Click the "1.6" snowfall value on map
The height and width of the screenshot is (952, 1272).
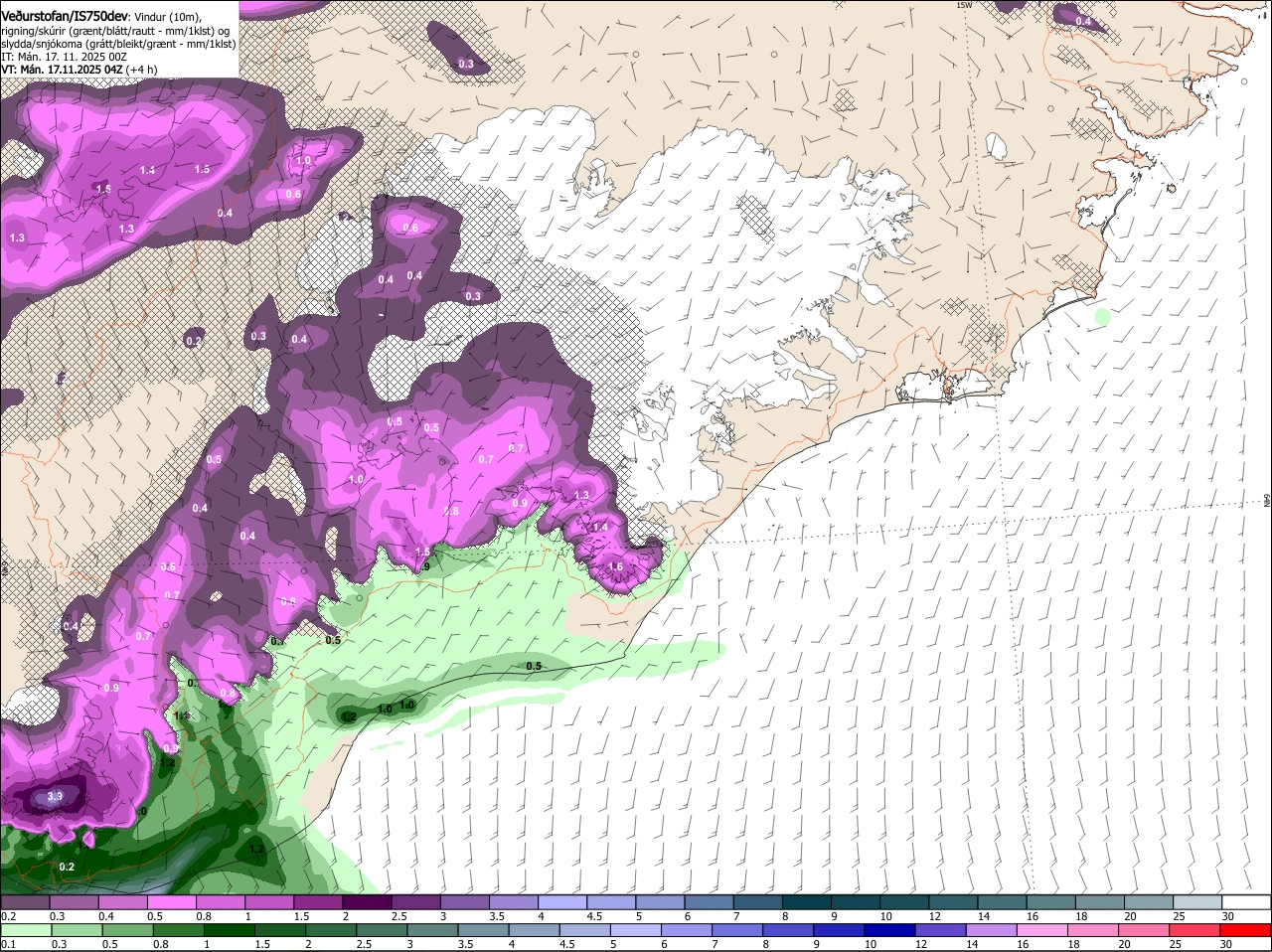pyautogui.click(x=615, y=567)
